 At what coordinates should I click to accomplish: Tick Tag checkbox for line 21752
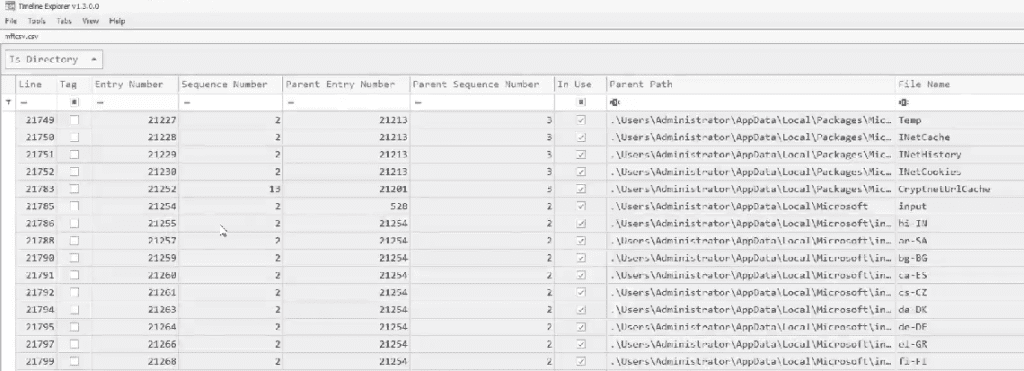click(x=74, y=172)
